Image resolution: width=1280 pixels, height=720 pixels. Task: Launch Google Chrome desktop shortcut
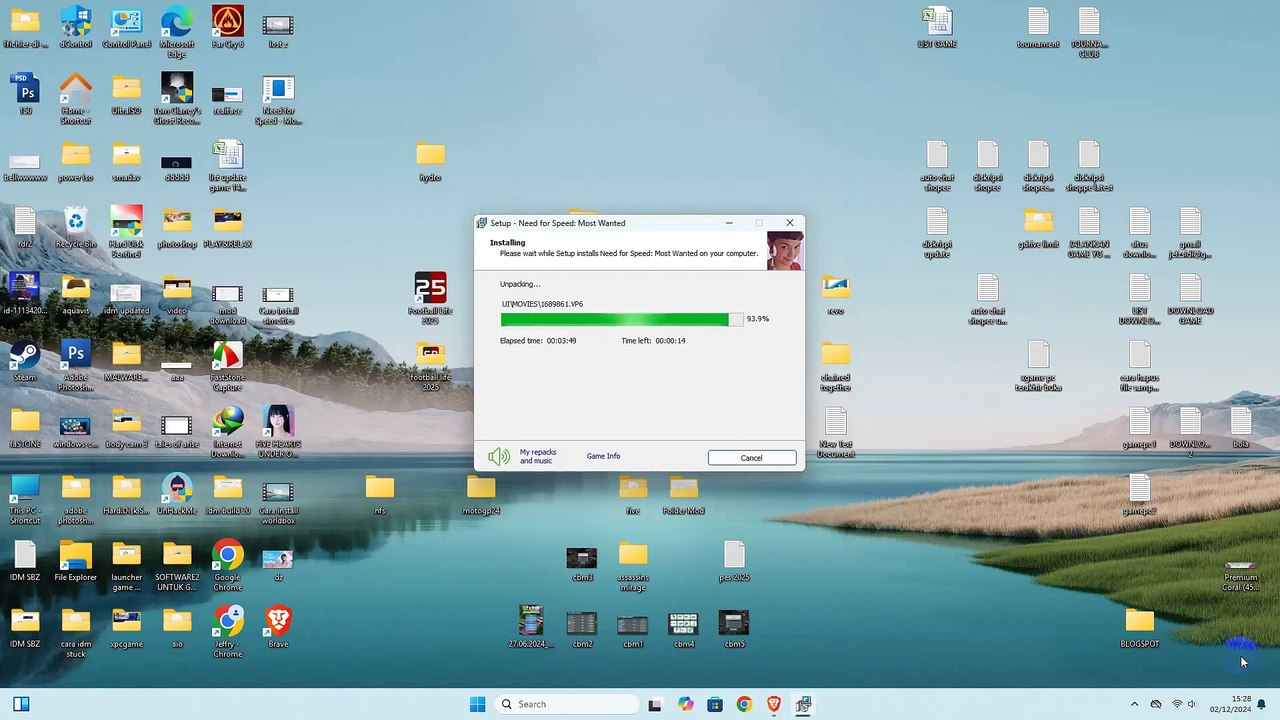point(227,566)
